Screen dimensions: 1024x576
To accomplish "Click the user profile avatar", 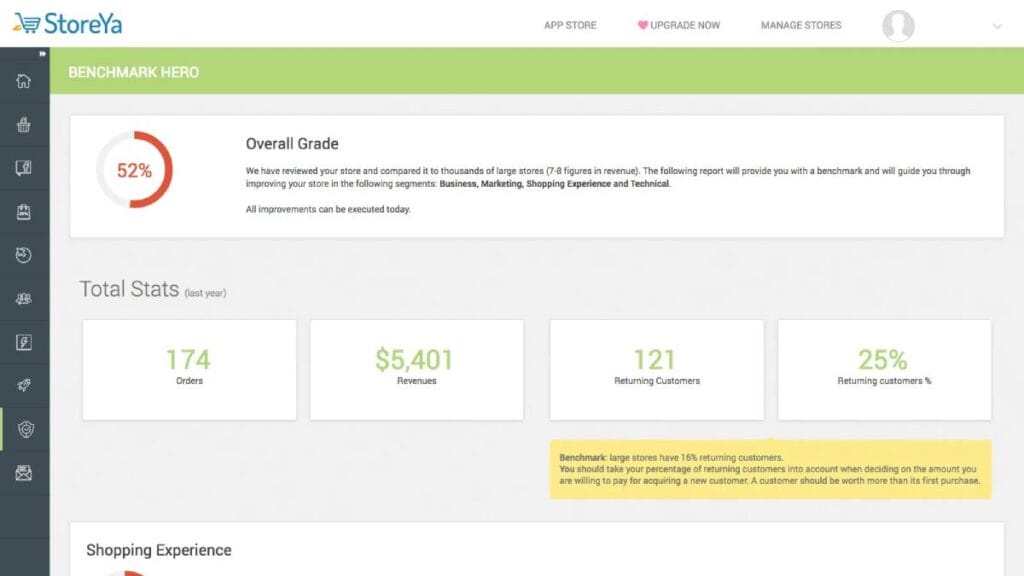I will click(898, 26).
